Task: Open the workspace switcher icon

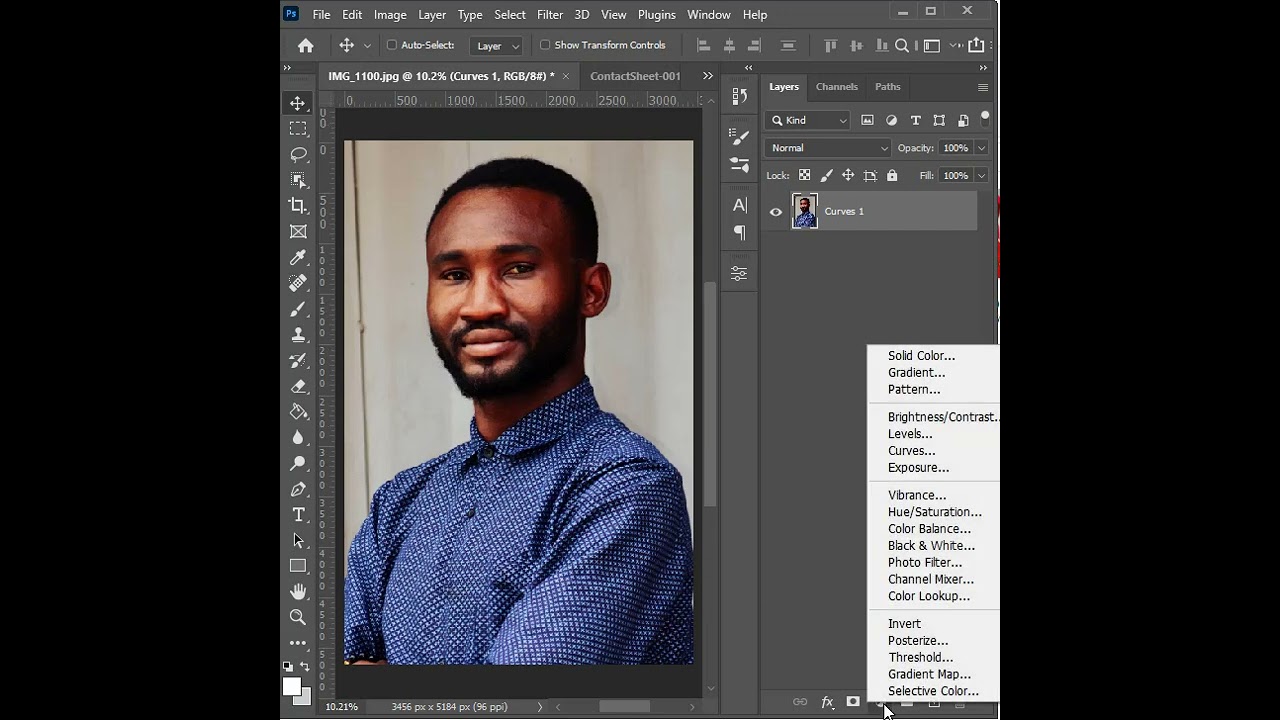Action: [932, 45]
